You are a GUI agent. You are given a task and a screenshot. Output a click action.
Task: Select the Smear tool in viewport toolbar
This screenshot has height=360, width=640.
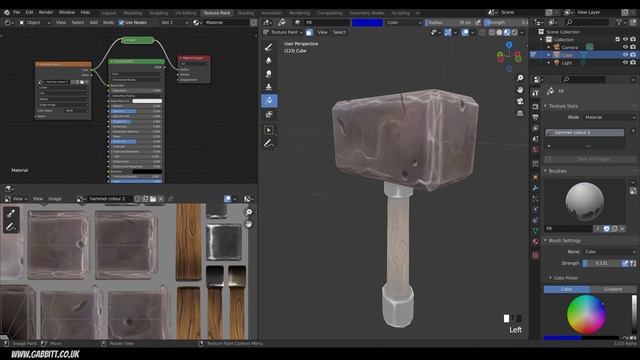(269, 74)
